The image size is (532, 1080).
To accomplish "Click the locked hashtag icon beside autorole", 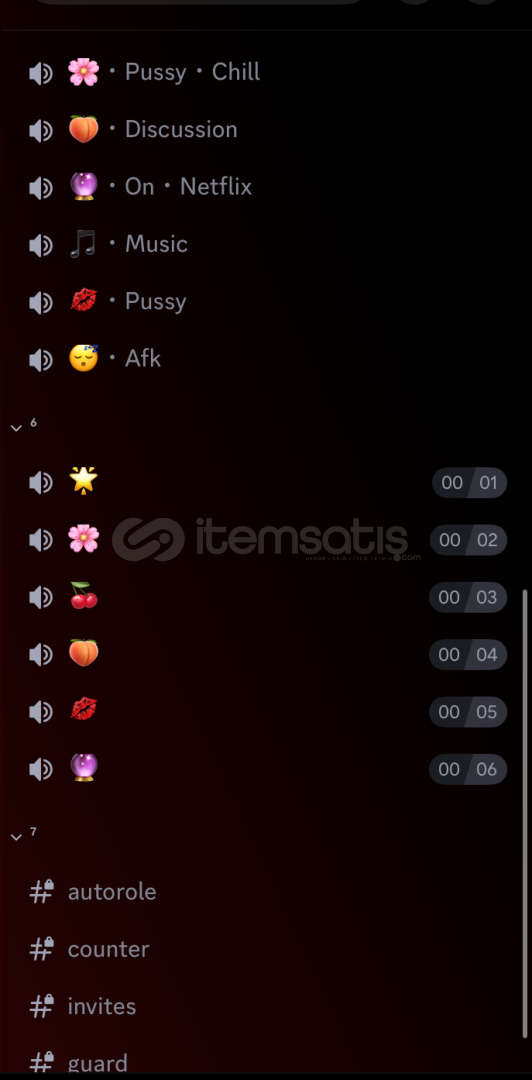I will 41,891.
